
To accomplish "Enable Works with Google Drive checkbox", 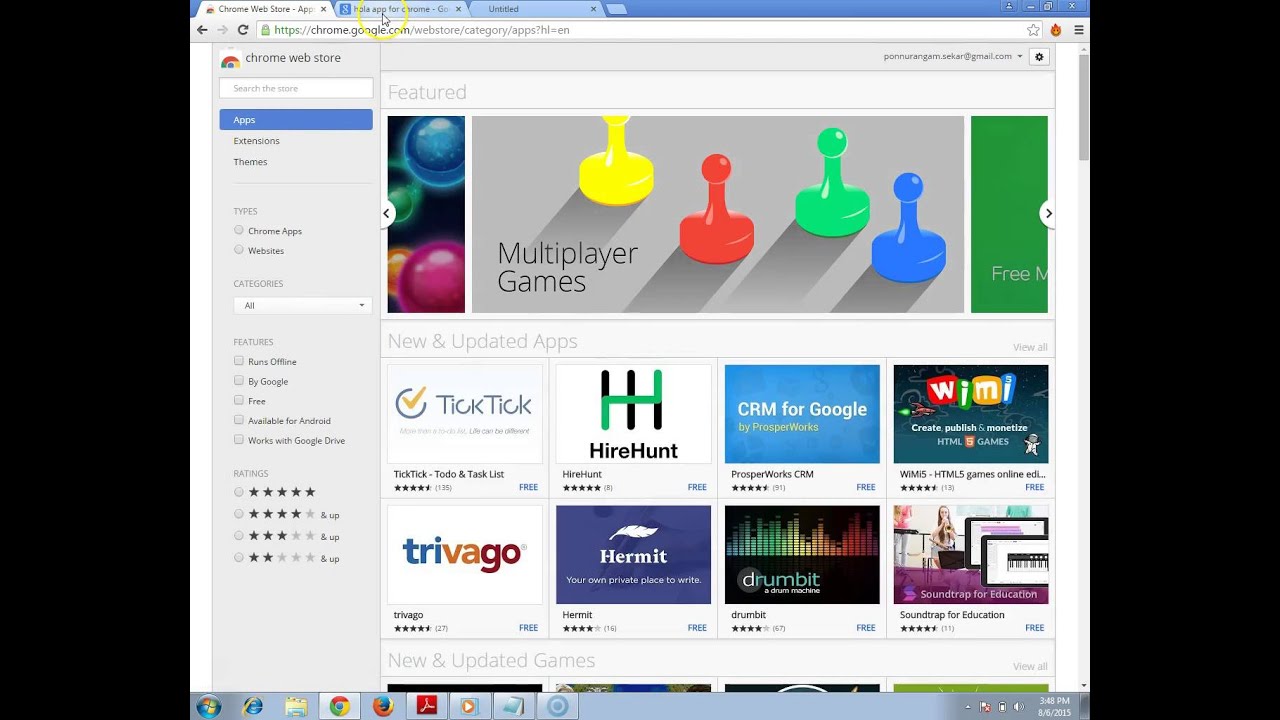I will click(239, 440).
